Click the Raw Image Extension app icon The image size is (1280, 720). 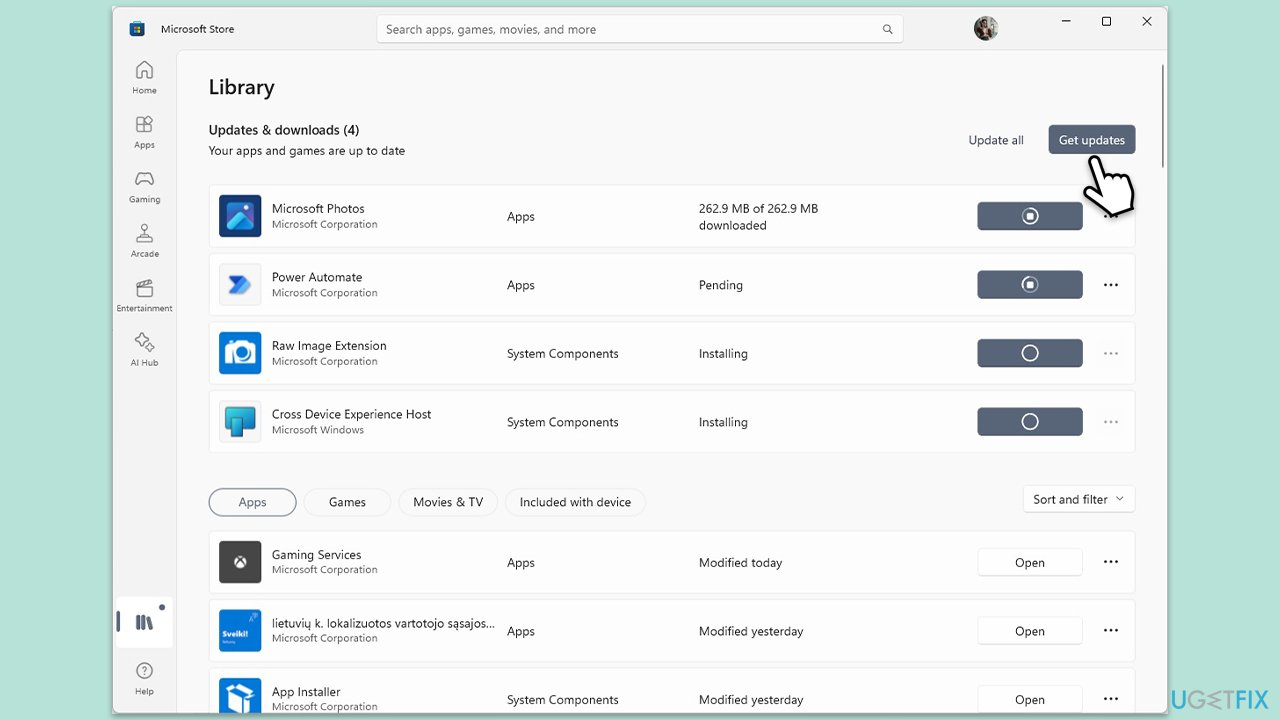click(240, 353)
